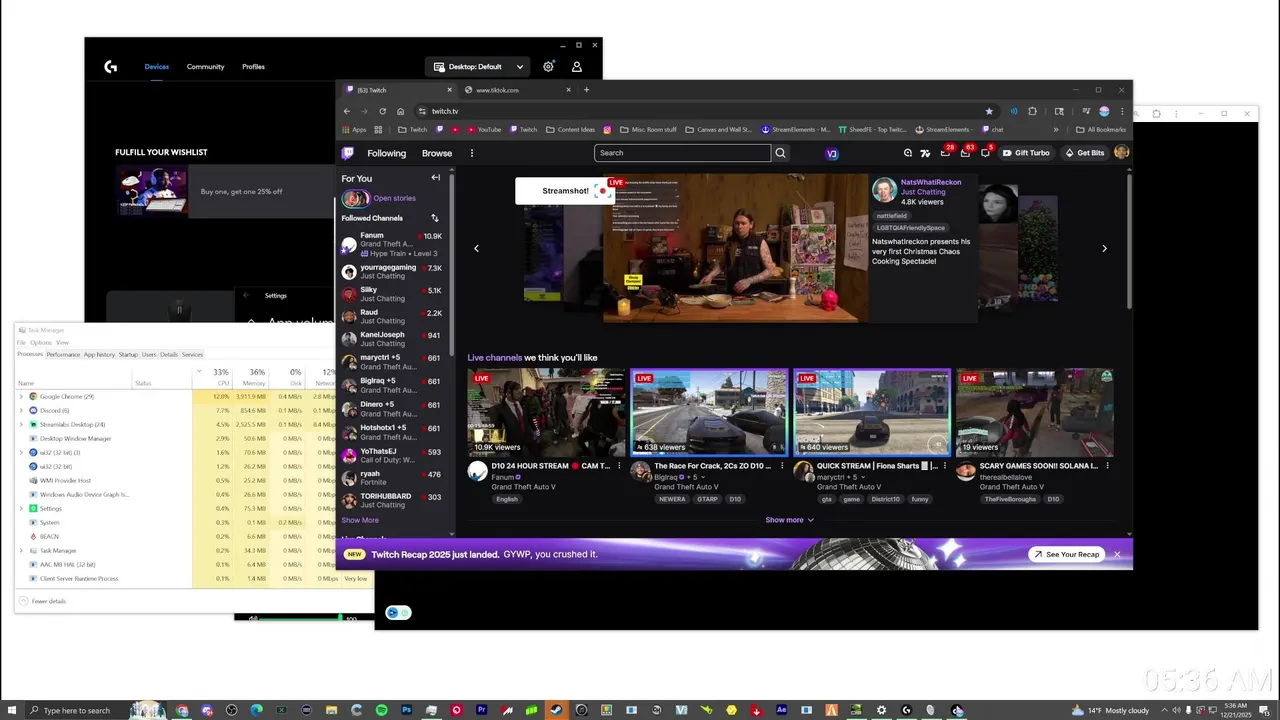Bookmark page with Chrome star icon
This screenshot has width=1280, height=720.
(x=989, y=111)
